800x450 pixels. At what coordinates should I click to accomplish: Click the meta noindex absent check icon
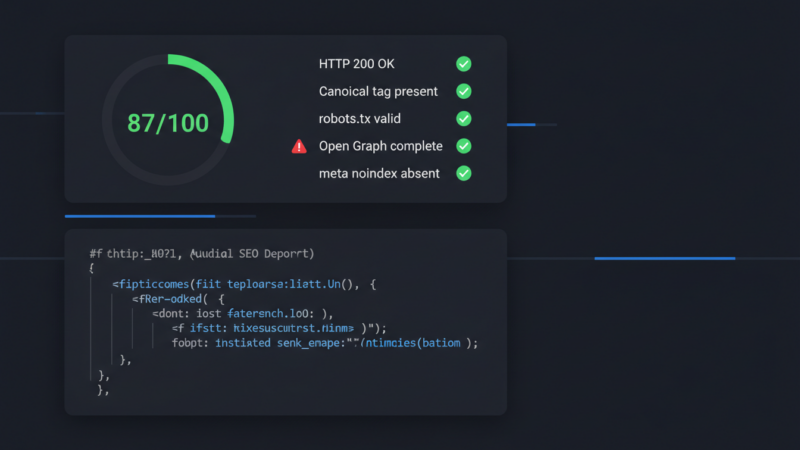click(x=463, y=173)
